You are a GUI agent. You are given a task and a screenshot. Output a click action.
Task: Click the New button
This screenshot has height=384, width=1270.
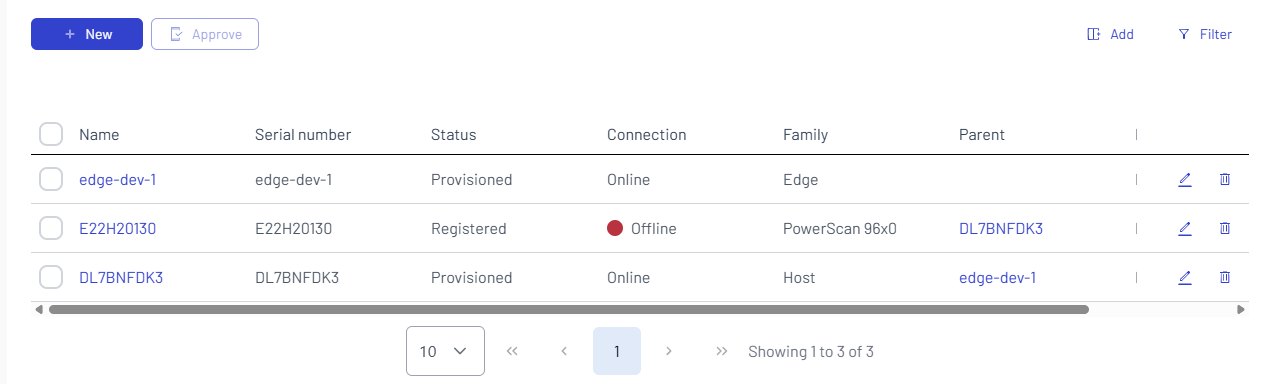pos(87,34)
